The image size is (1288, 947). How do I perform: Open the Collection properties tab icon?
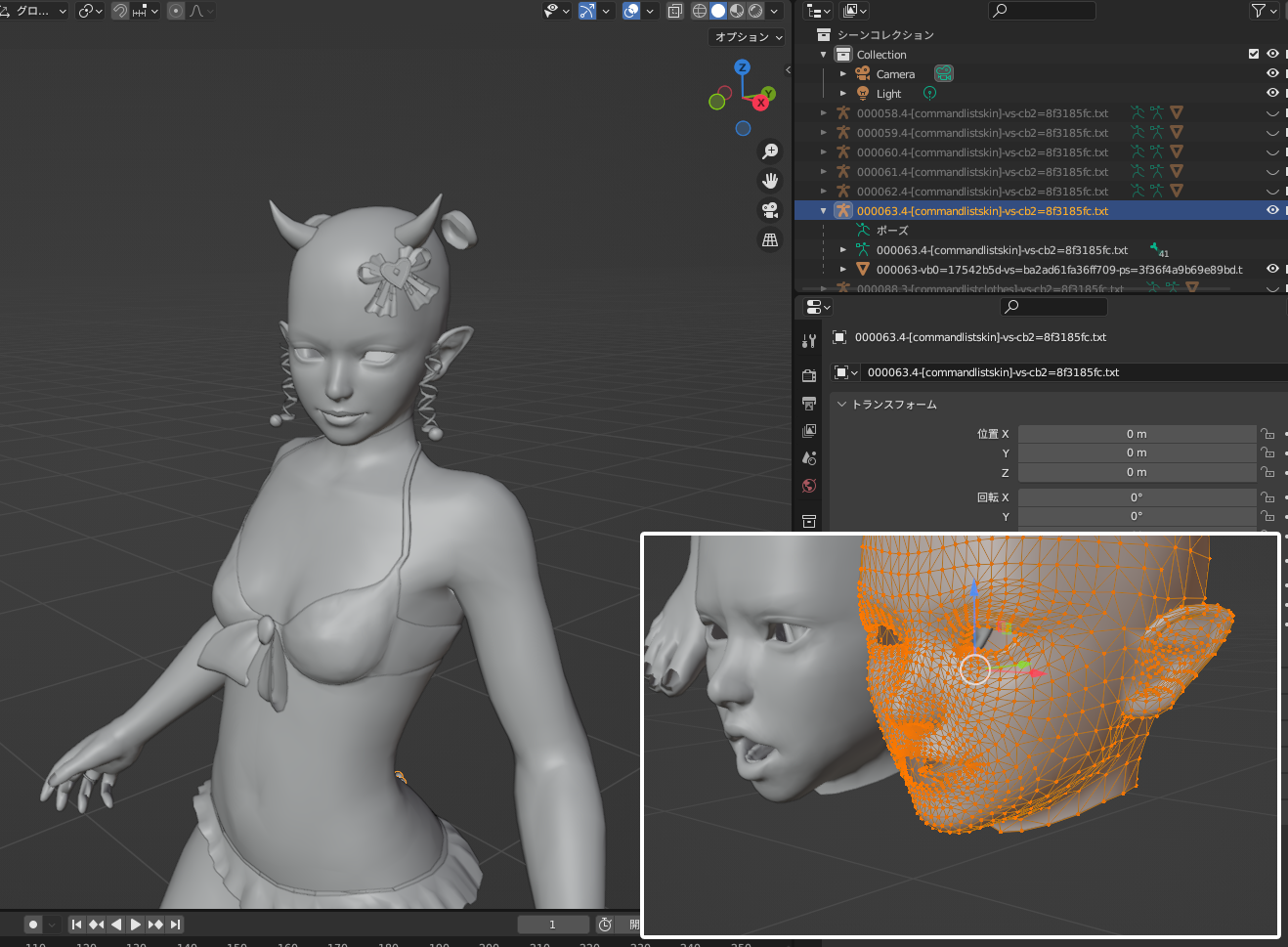809,521
